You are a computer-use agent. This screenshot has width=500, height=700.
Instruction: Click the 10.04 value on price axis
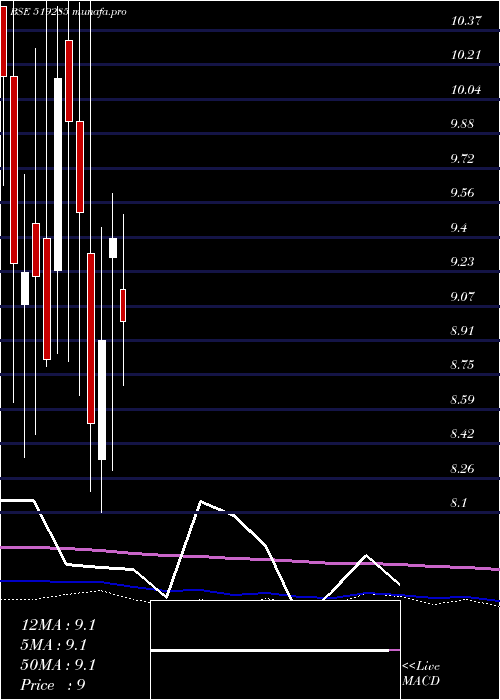click(466, 90)
